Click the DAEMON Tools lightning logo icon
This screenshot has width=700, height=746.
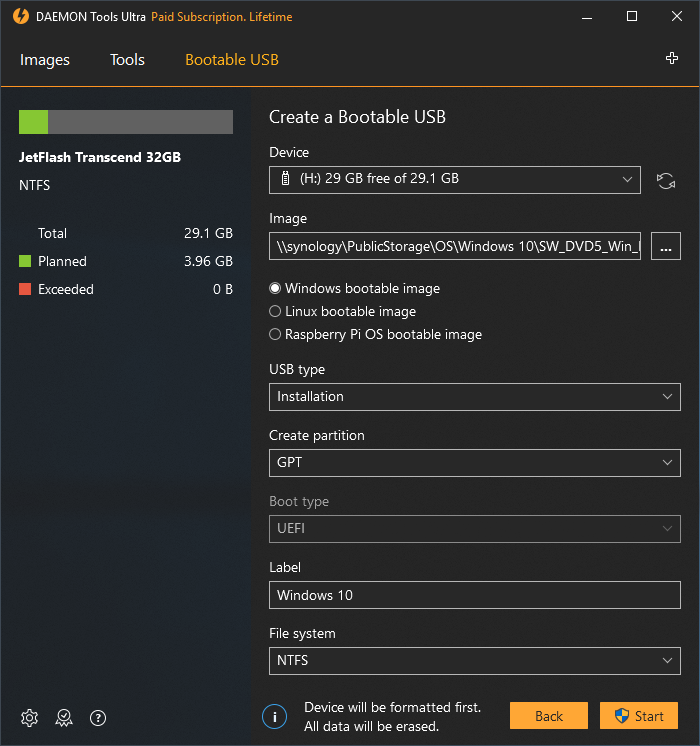(21, 16)
